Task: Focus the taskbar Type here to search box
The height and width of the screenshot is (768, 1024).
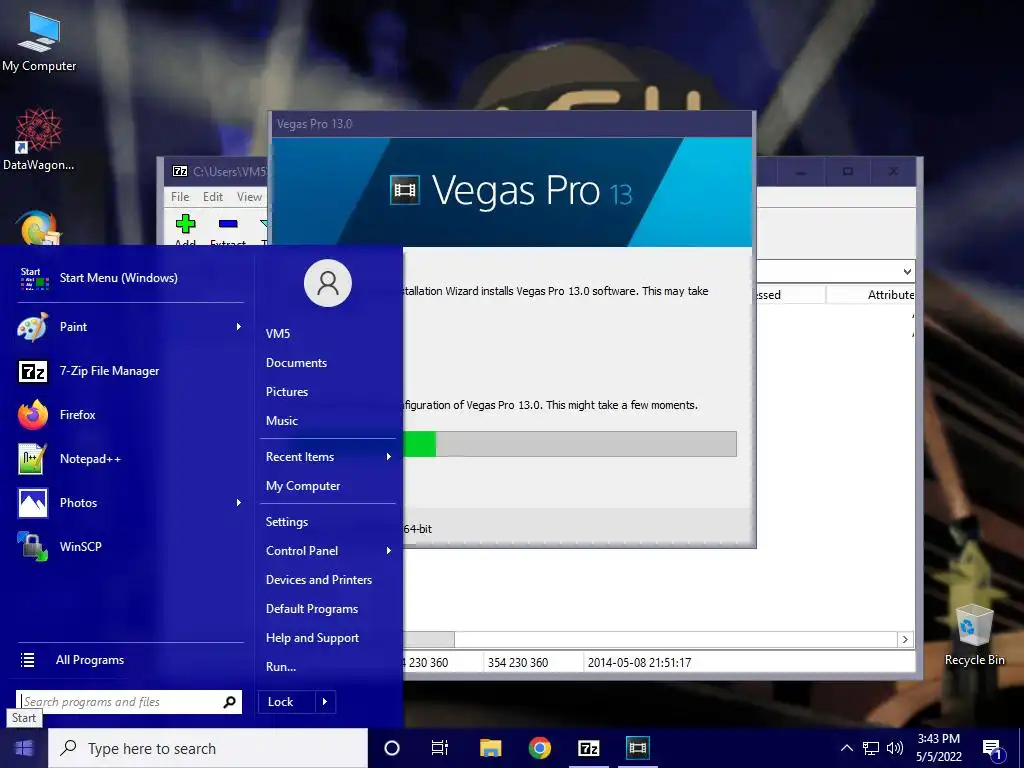Action: click(208, 748)
